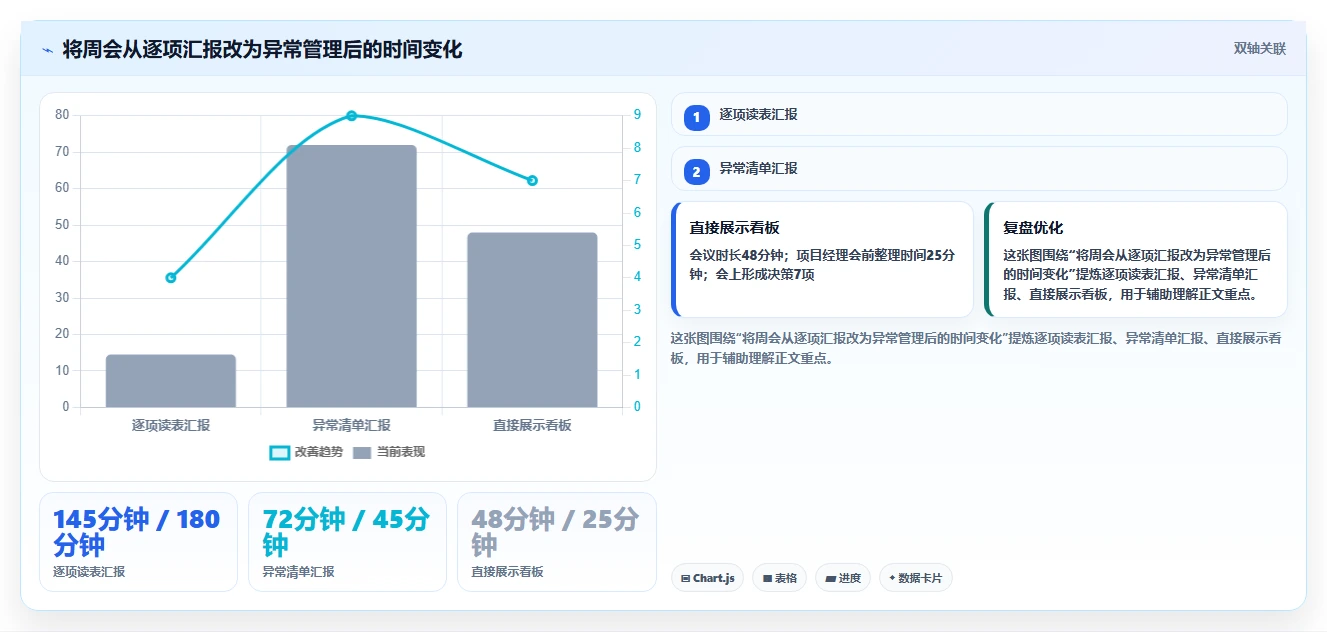Click the 145分钟 / 180分钟 stat card
The image size is (1327, 632).
138,542
